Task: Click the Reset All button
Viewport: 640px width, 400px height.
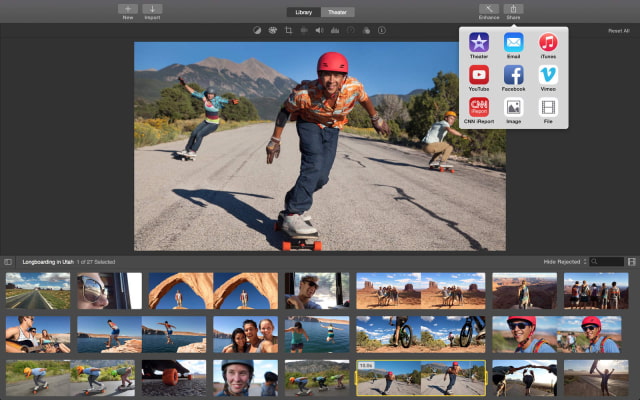Action: (x=618, y=31)
